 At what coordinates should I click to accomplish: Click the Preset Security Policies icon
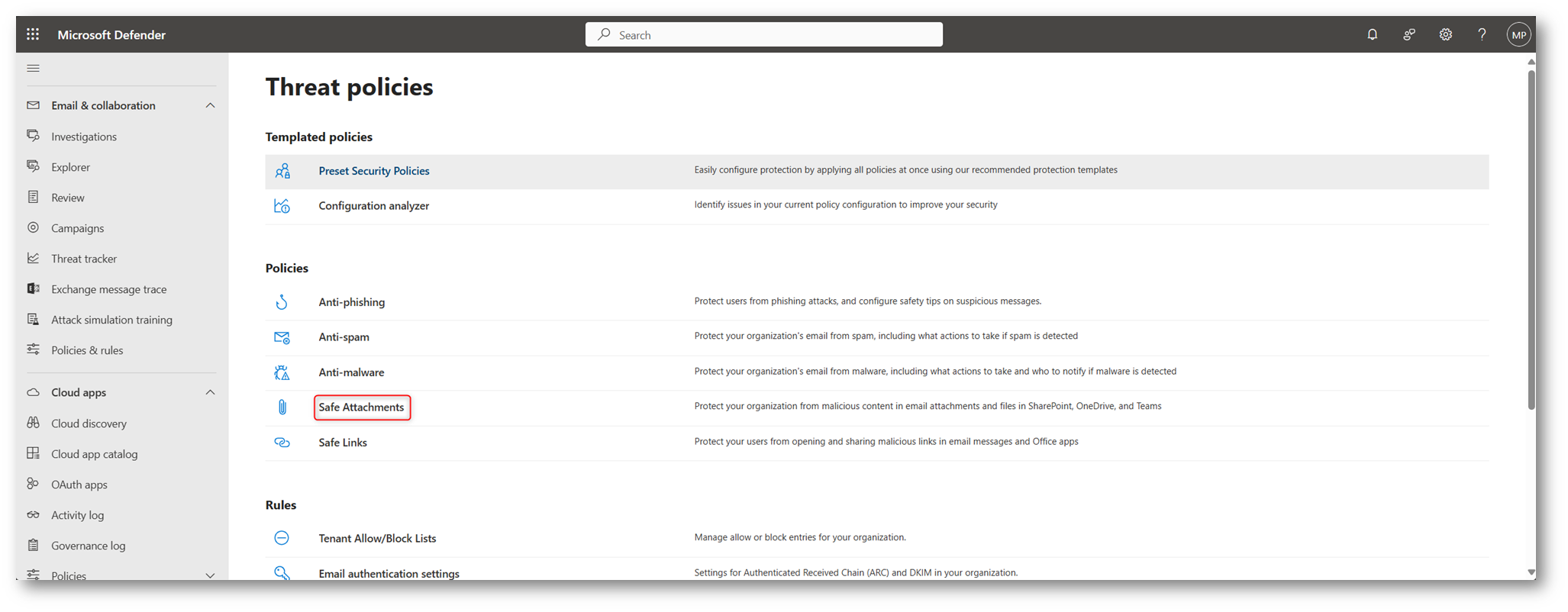pos(282,171)
